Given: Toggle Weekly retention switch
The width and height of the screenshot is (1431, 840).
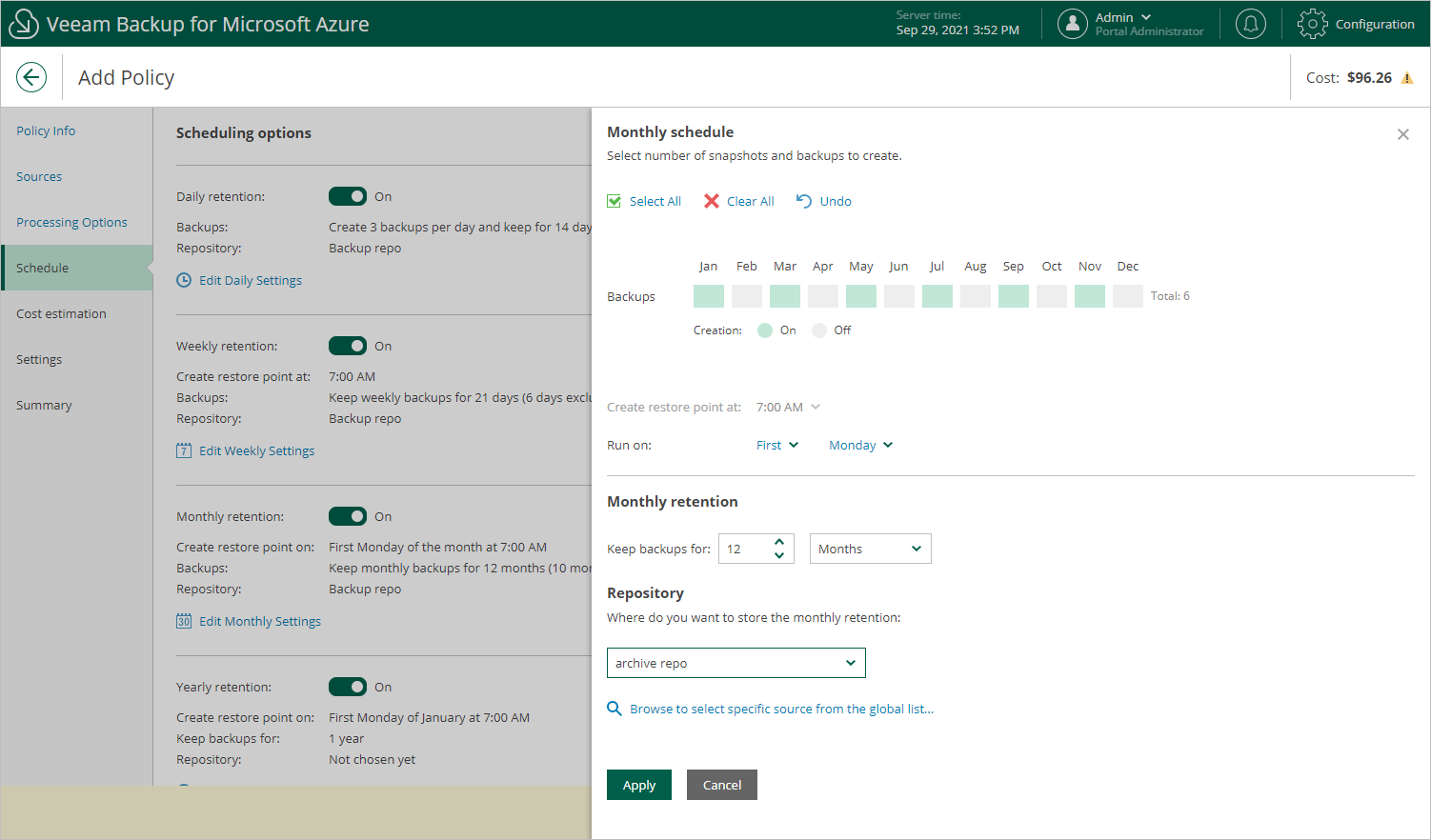Looking at the screenshot, I should (x=348, y=346).
